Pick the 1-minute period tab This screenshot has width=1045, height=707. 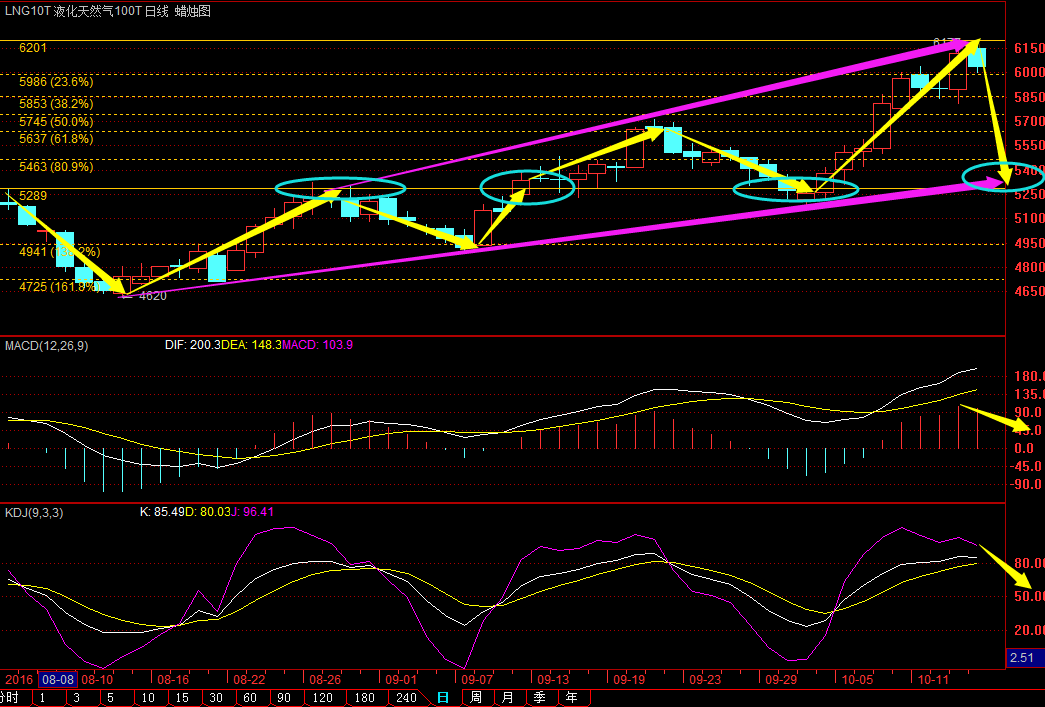(x=42, y=697)
